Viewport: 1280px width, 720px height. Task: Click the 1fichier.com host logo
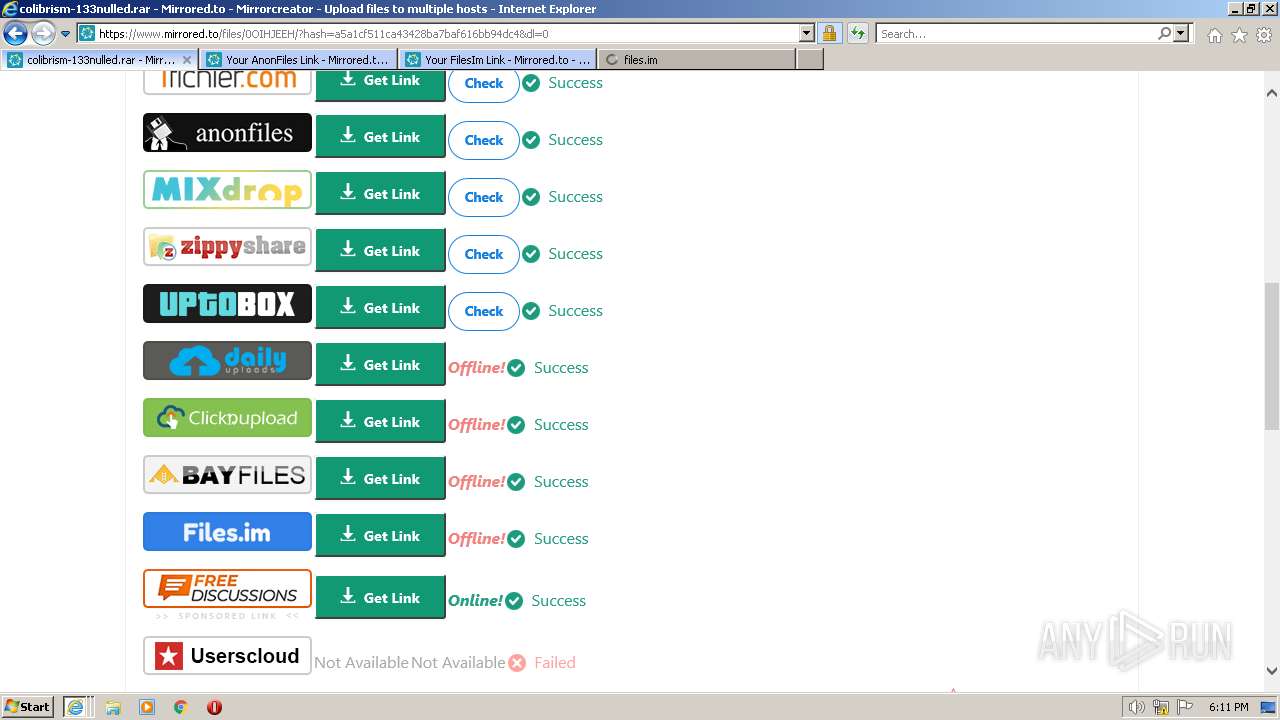pos(227,82)
